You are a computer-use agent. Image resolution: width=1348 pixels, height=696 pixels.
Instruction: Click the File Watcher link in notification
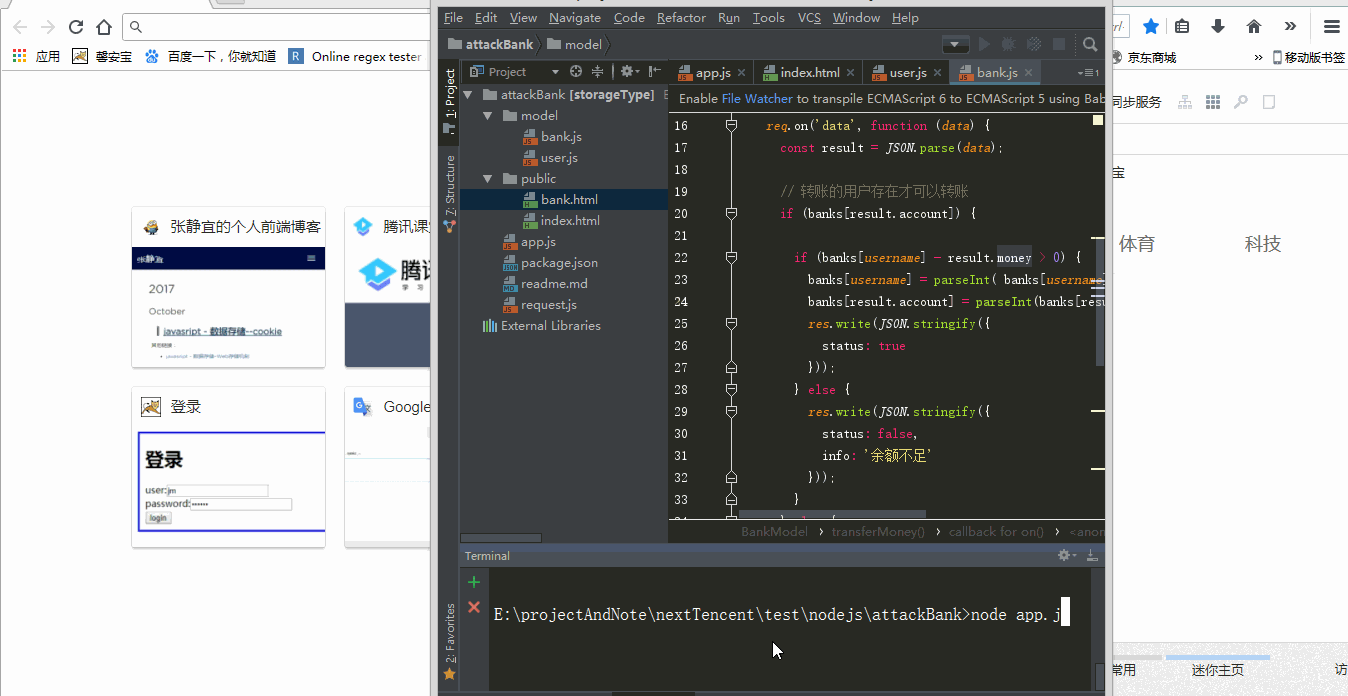click(x=757, y=99)
